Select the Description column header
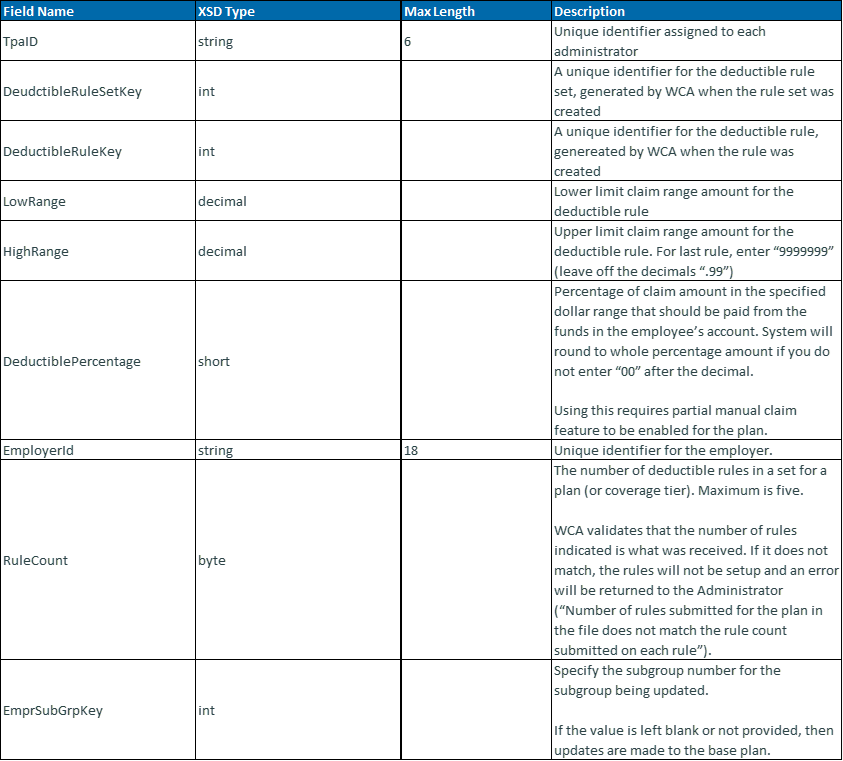Image resolution: width=843 pixels, height=761 pixels. point(589,12)
